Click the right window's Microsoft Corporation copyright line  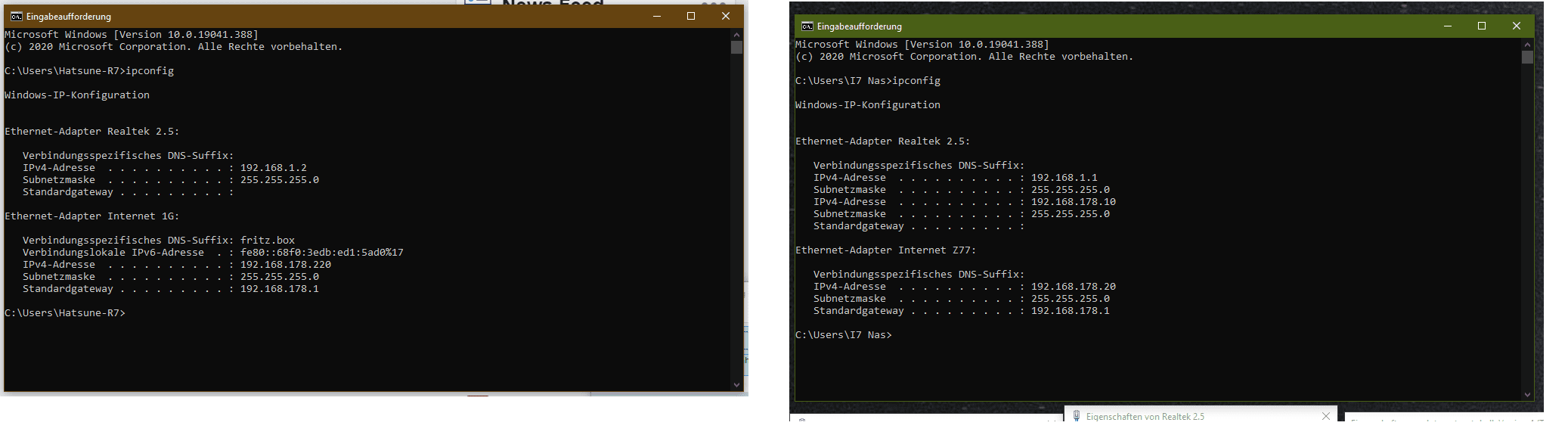click(965, 56)
